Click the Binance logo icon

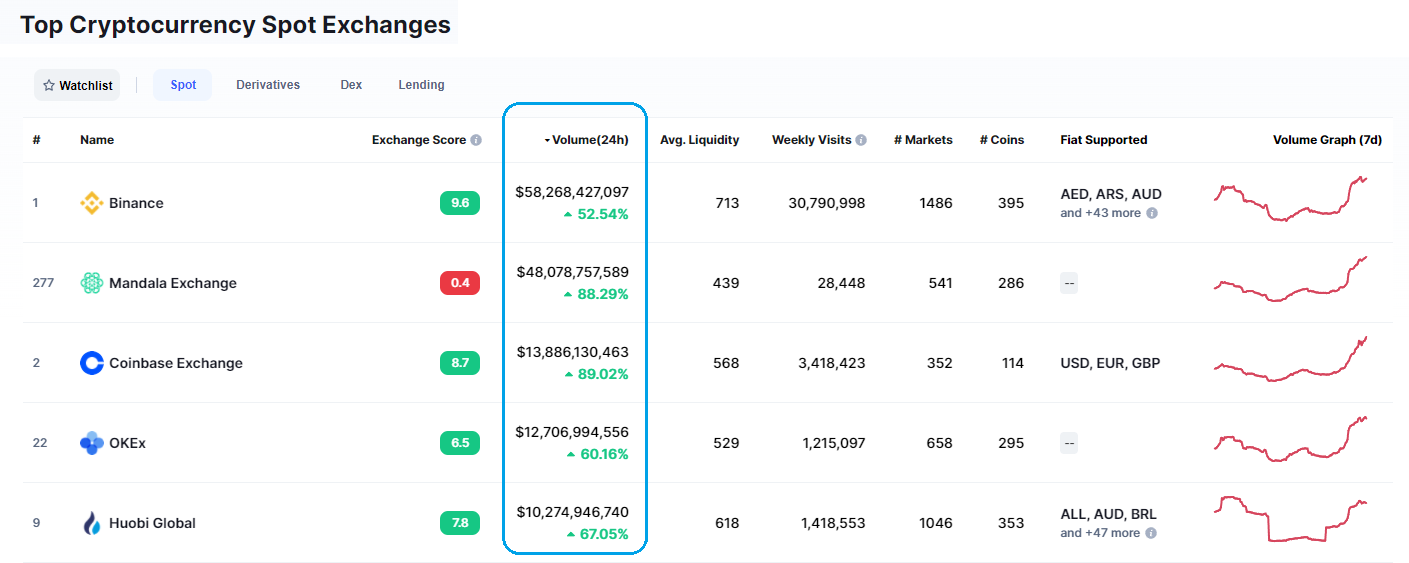91,203
